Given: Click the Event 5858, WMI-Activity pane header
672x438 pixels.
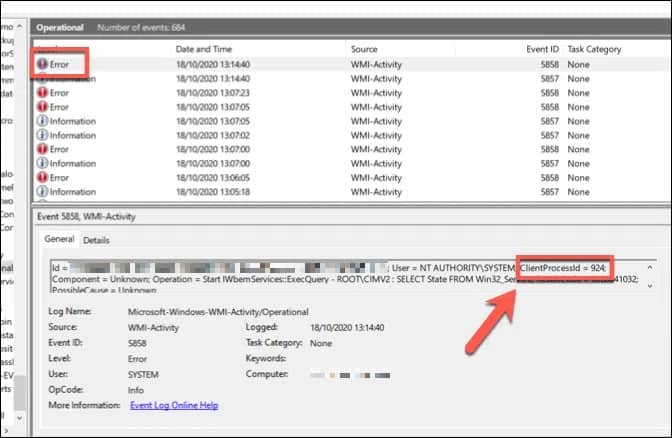Looking at the screenshot, I should coord(86,216).
